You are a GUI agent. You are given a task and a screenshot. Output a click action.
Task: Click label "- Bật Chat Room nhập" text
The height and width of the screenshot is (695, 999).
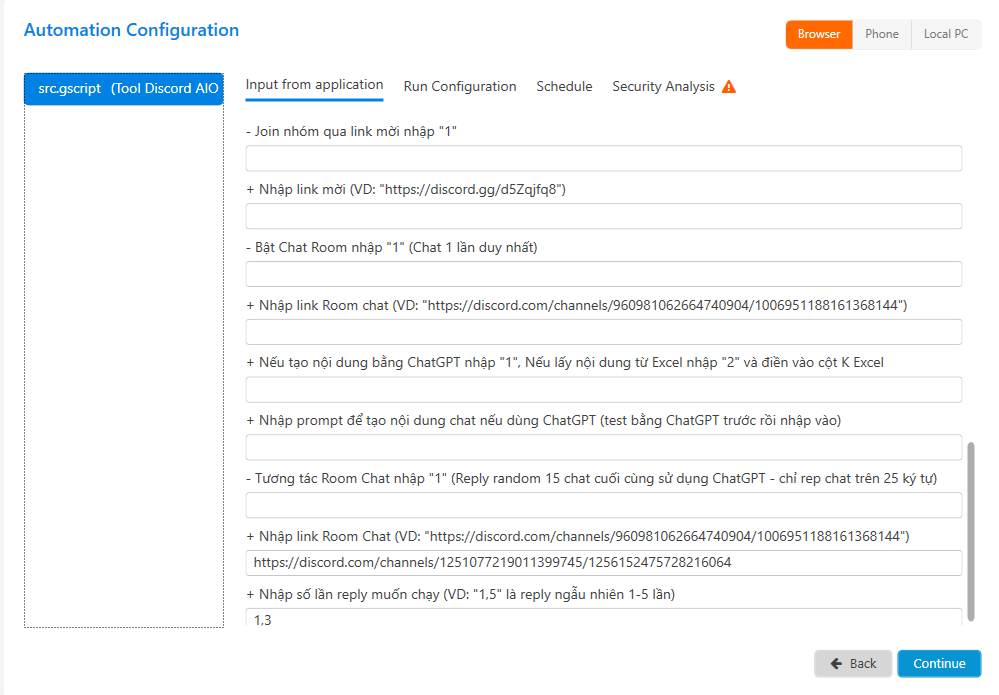click(x=391, y=247)
